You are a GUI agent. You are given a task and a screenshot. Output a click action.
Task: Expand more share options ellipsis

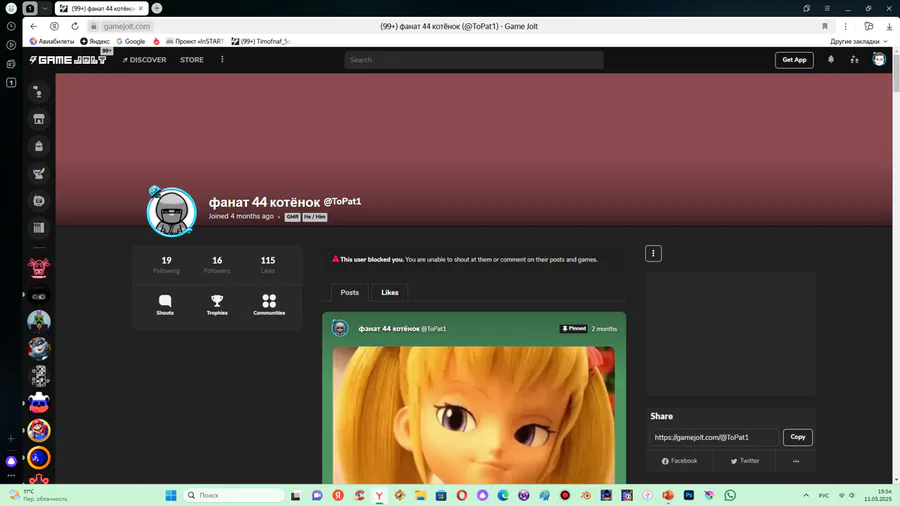tap(796, 461)
